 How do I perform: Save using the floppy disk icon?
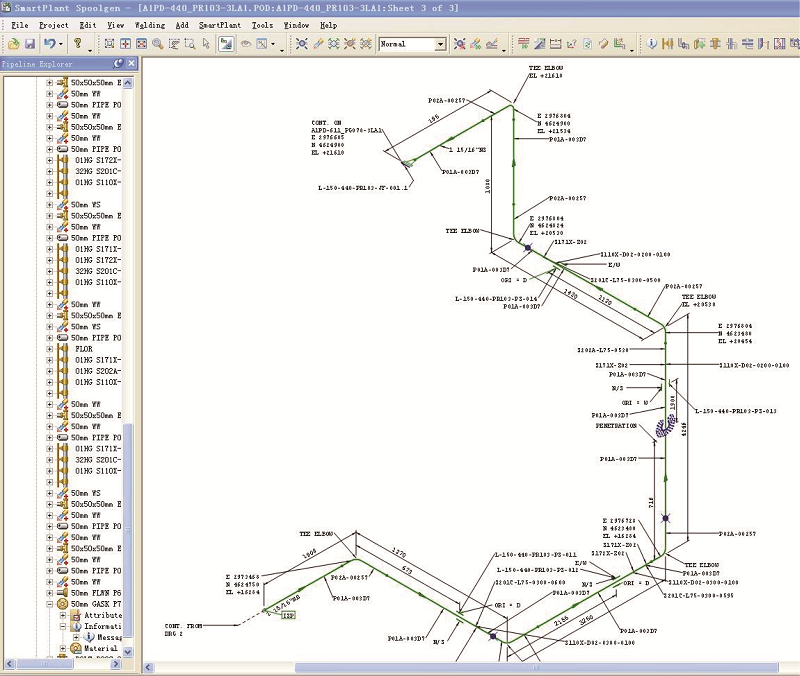click(30, 44)
